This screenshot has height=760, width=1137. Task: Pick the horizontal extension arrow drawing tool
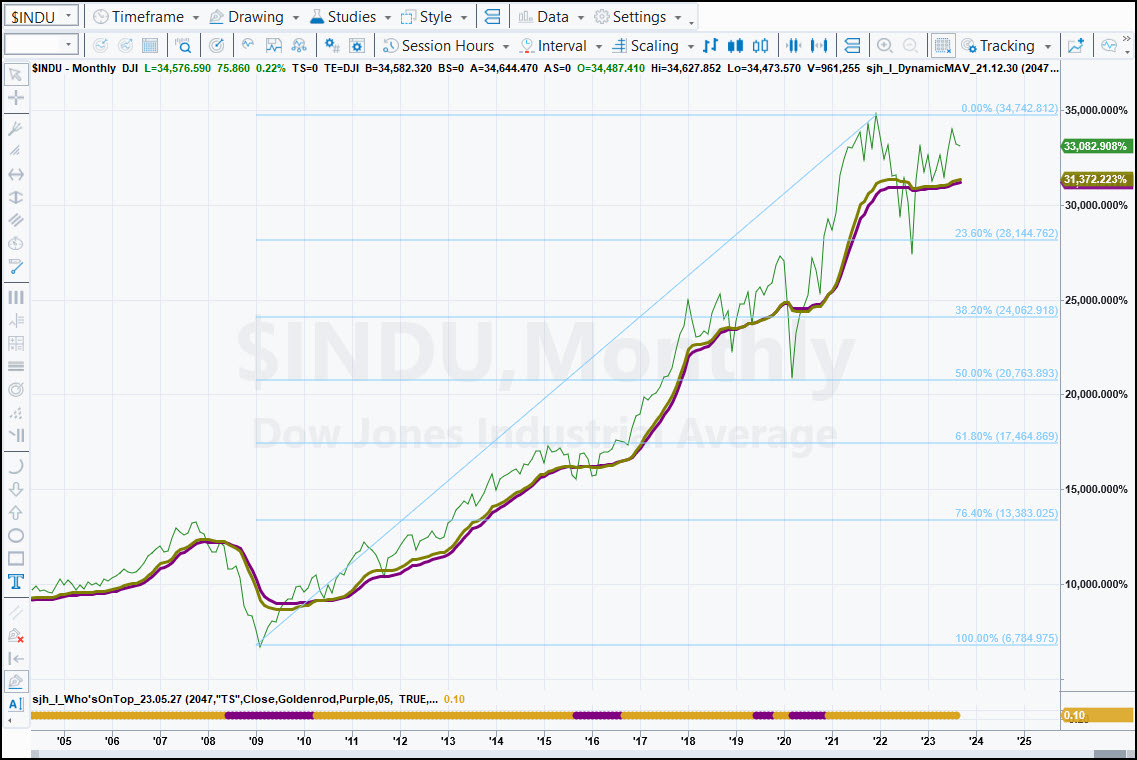(x=15, y=174)
